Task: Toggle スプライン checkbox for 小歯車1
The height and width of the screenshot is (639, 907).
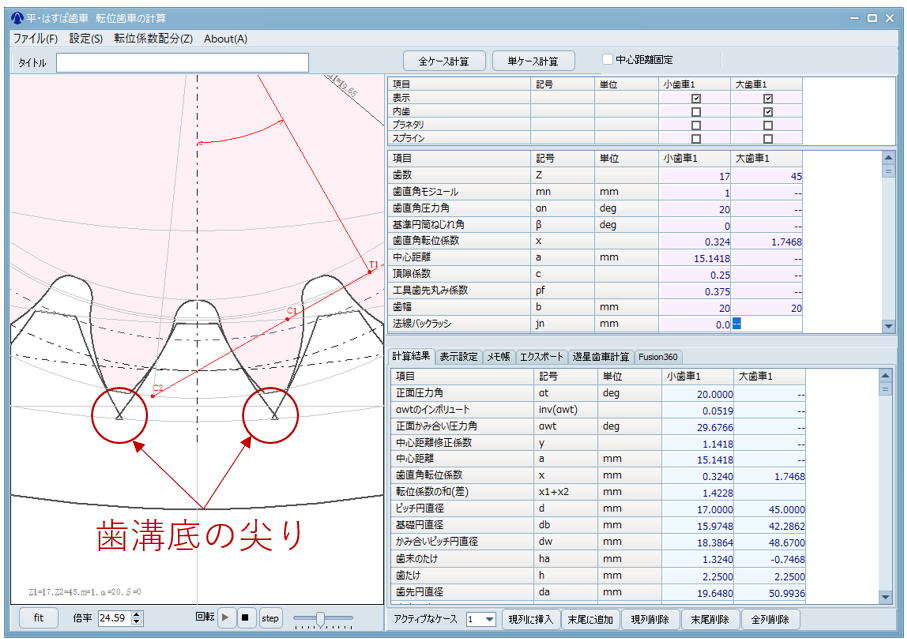Action: coord(696,139)
